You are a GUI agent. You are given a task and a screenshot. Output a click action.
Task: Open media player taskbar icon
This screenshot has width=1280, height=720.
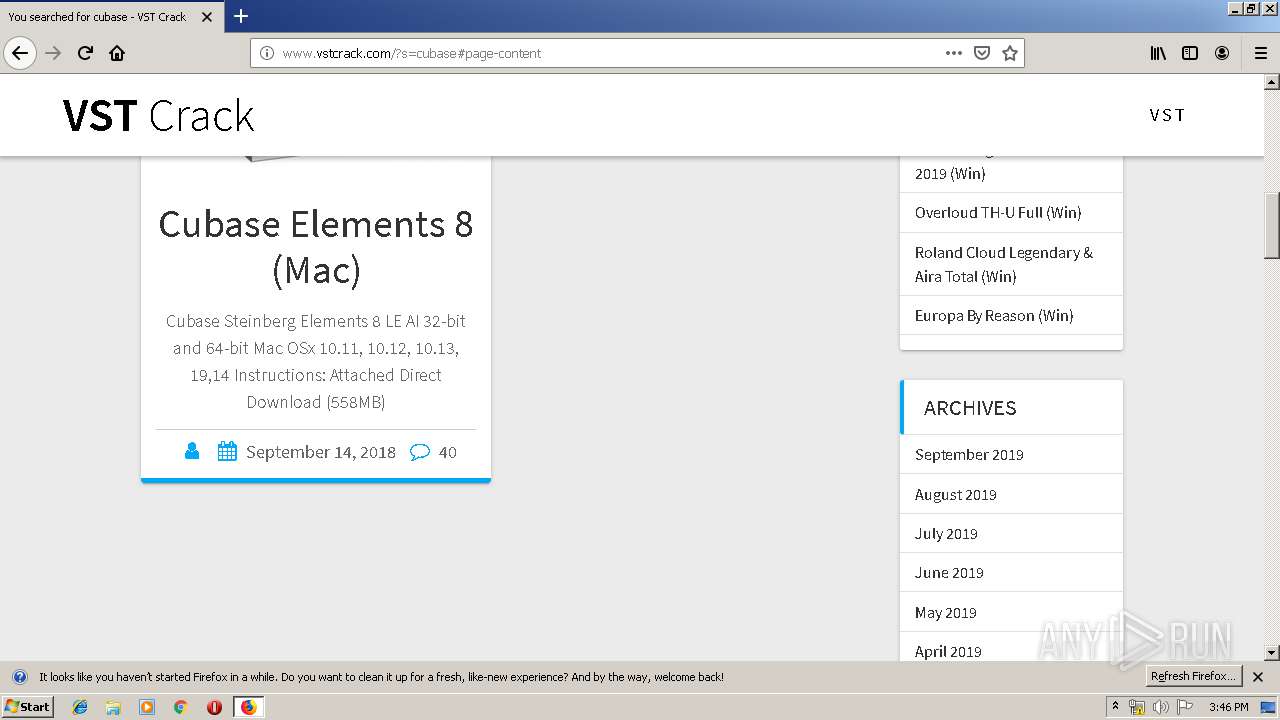tap(147, 707)
